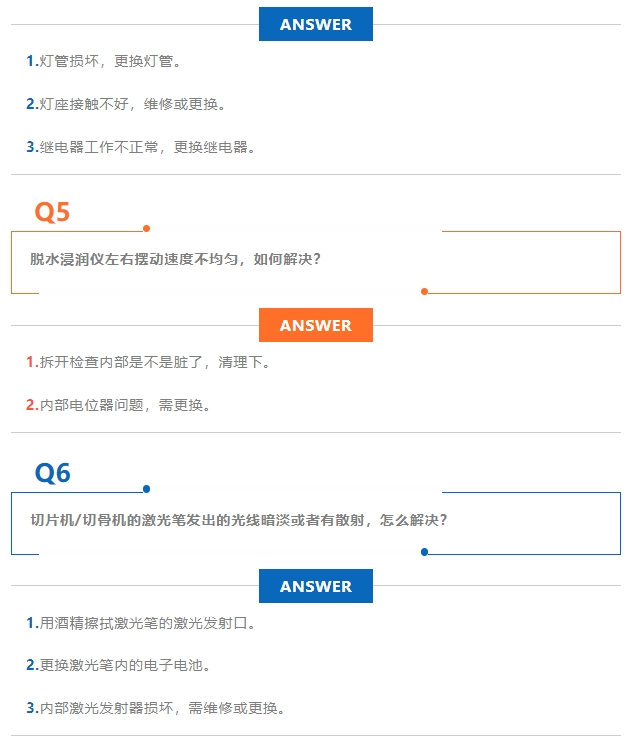Image resolution: width=630 pixels, height=752 pixels.
Task: Click the blue dot below the Q6 question
Action: click(425, 552)
